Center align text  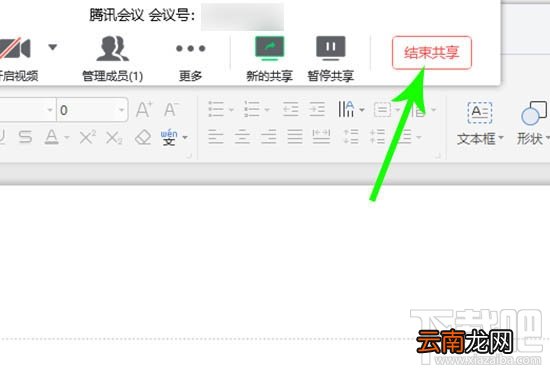click(x=242, y=137)
